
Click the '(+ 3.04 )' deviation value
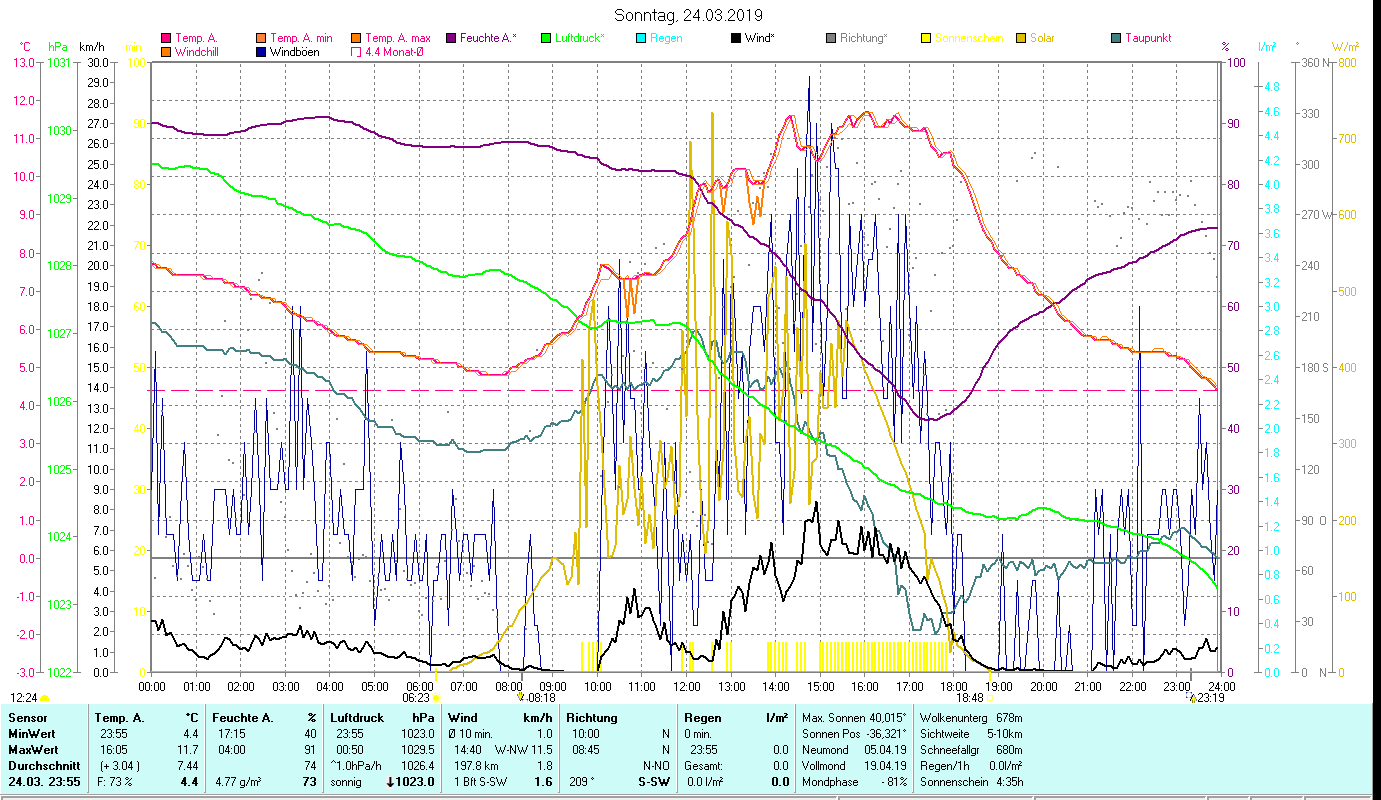click(x=118, y=766)
